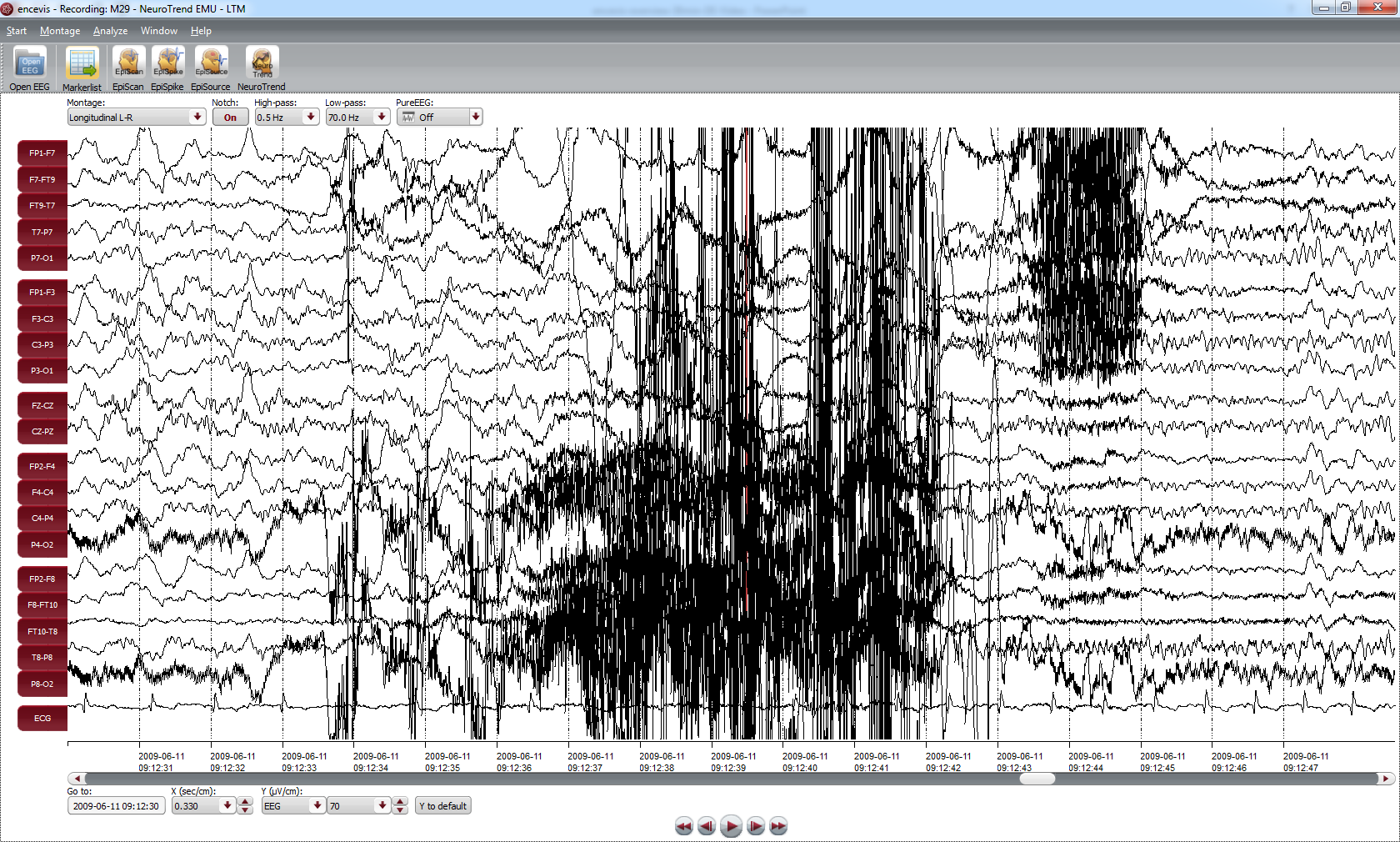Select the P3-O1 channel label
Image resolution: width=1400 pixels, height=842 pixels.
coord(42,371)
